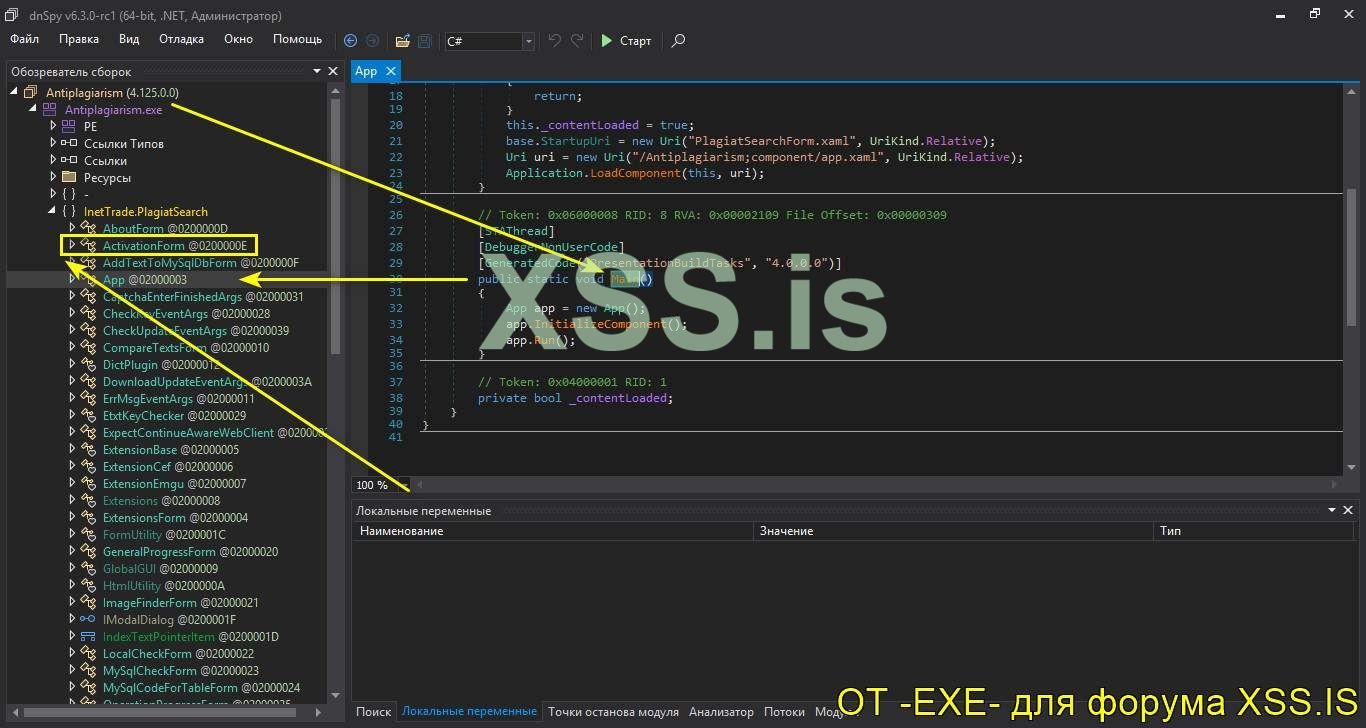Screen dimensions: 1366x728
Task: Click the code editor vertical scrollbar
Action: [1350, 257]
